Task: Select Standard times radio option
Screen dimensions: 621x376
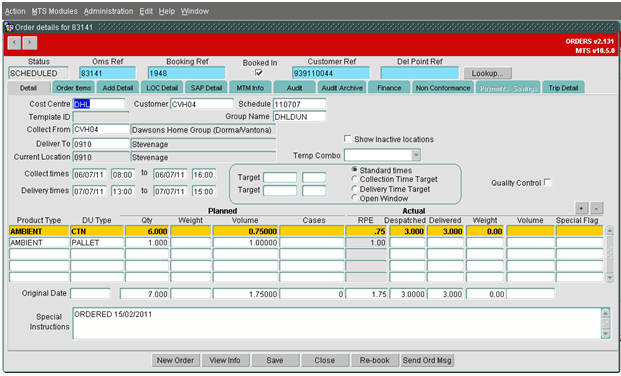Action: [x=354, y=170]
